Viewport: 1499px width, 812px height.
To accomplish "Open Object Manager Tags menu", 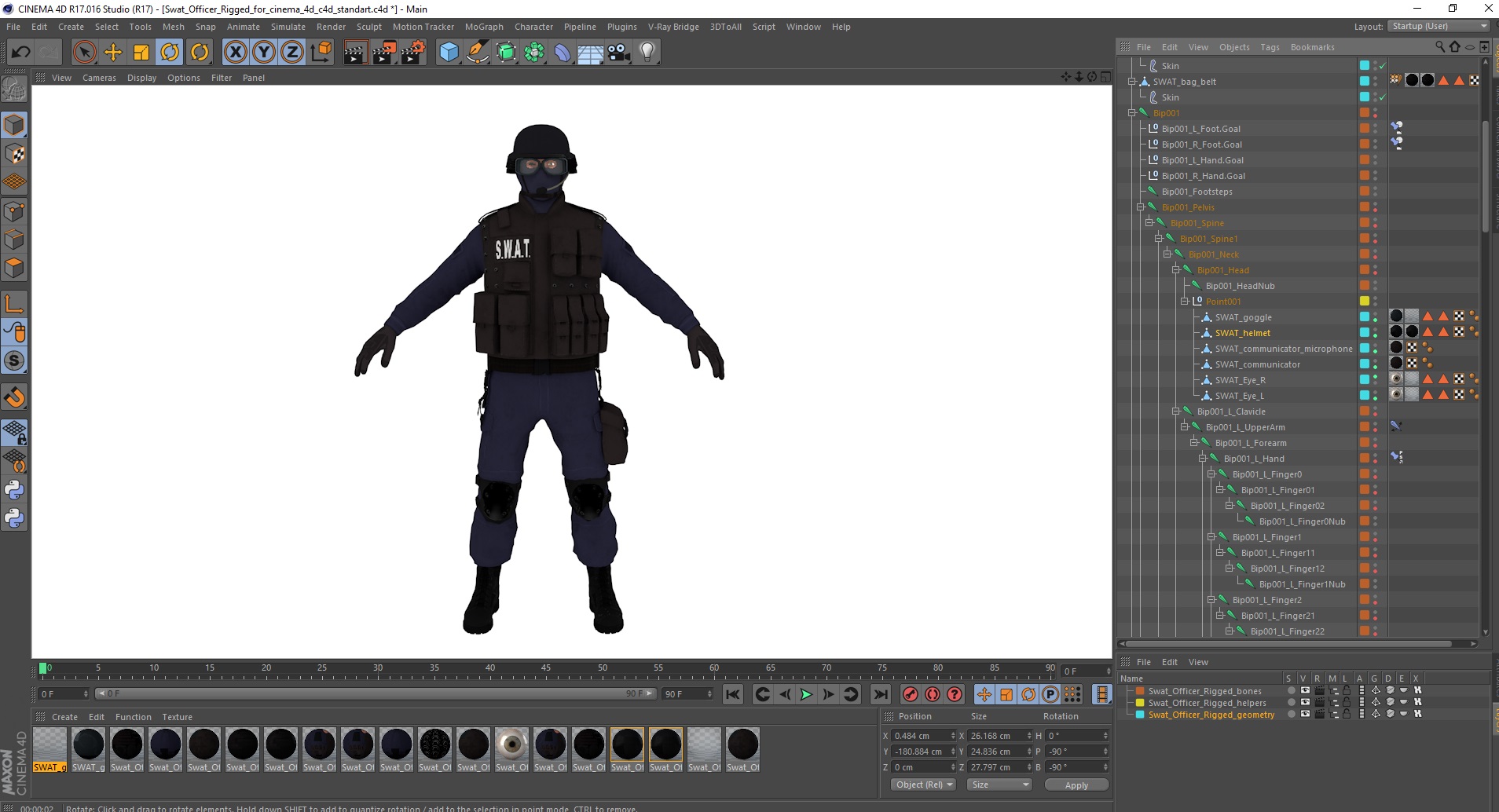I will (1270, 47).
